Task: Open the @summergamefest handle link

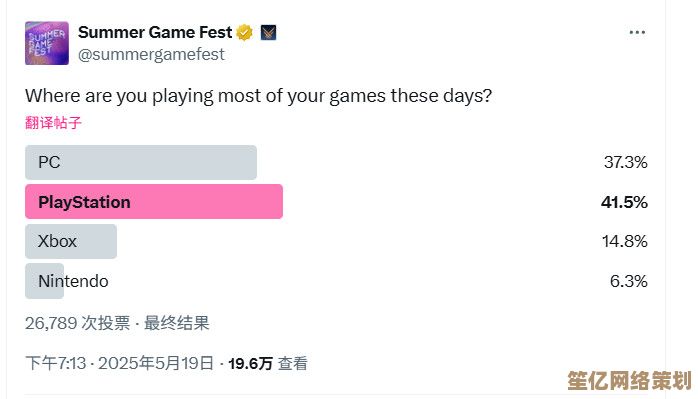Action: pos(151,54)
